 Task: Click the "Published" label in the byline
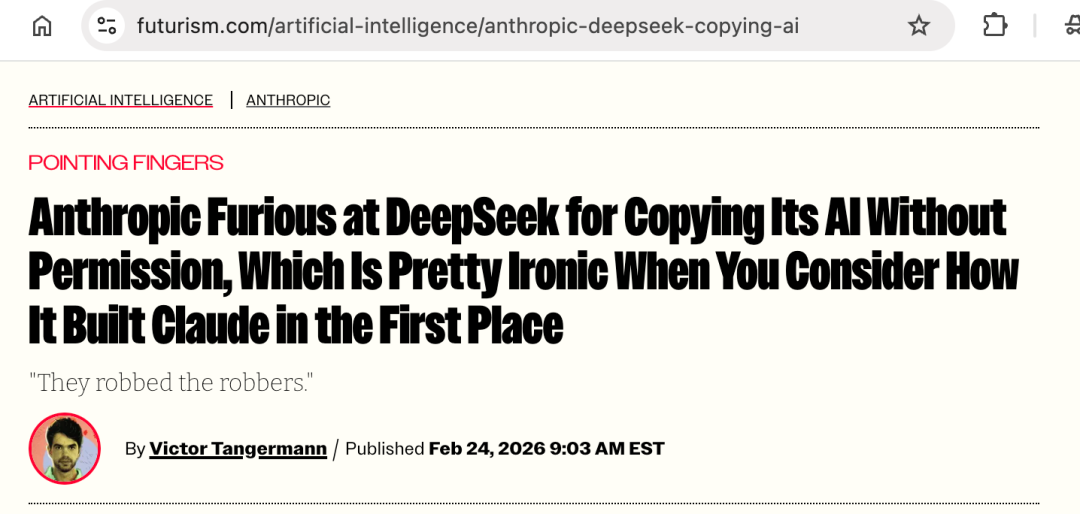[x=385, y=449]
